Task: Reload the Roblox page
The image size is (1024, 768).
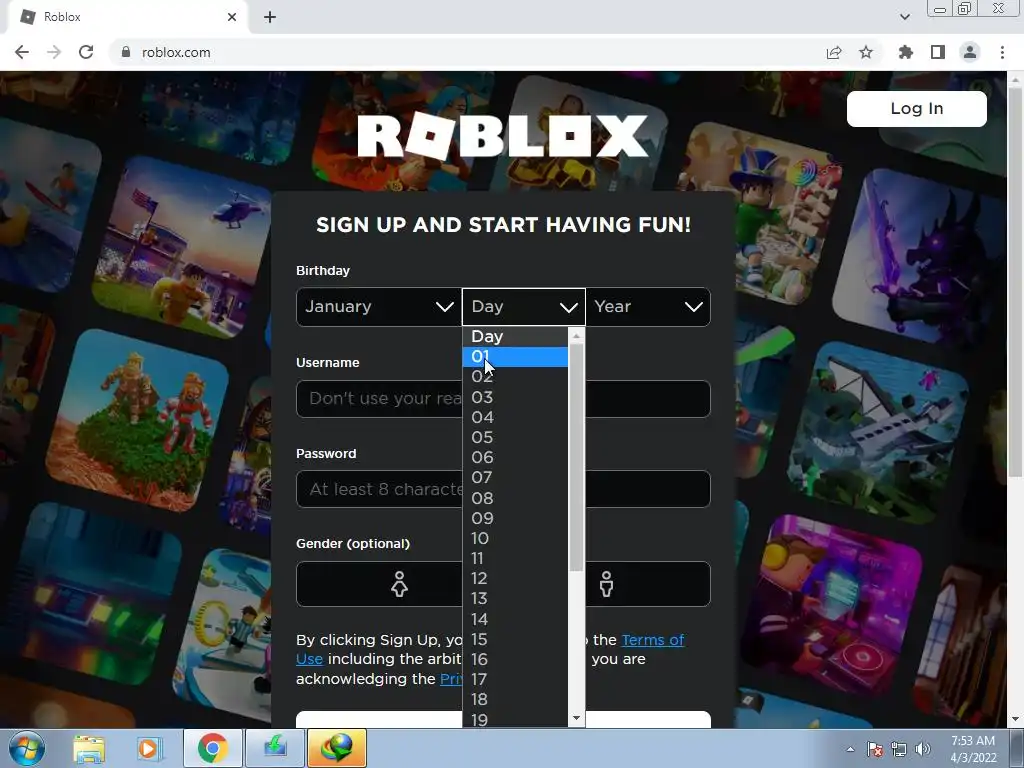Action: (x=86, y=52)
